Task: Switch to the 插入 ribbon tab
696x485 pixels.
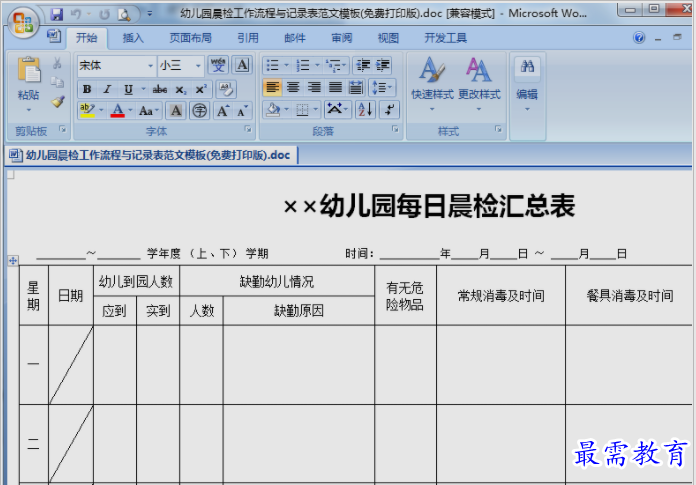Action: coord(133,38)
